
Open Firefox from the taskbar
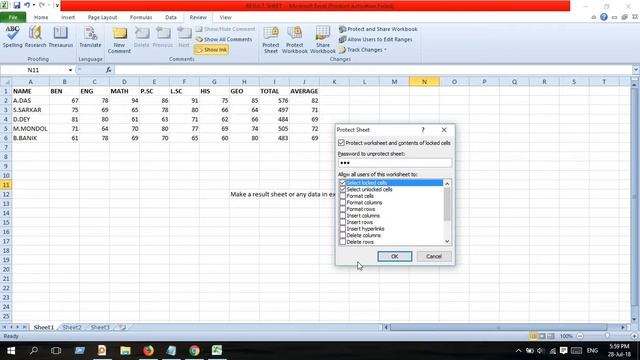pyautogui.click(x=148, y=351)
